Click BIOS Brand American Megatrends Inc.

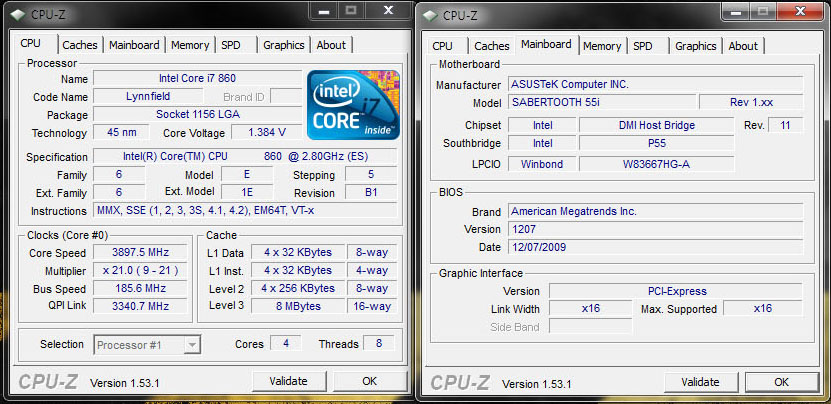click(656, 211)
